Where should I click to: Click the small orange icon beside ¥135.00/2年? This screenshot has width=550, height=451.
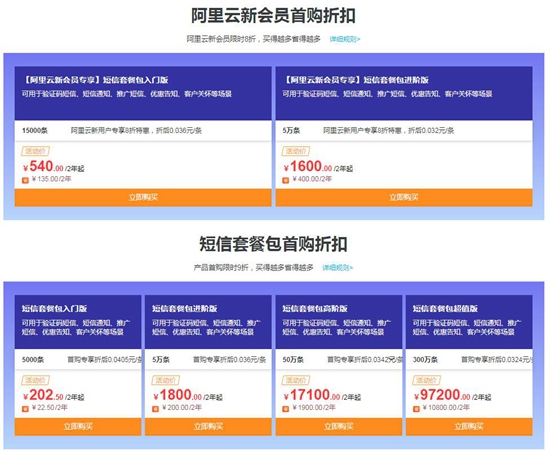pos(25,180)
